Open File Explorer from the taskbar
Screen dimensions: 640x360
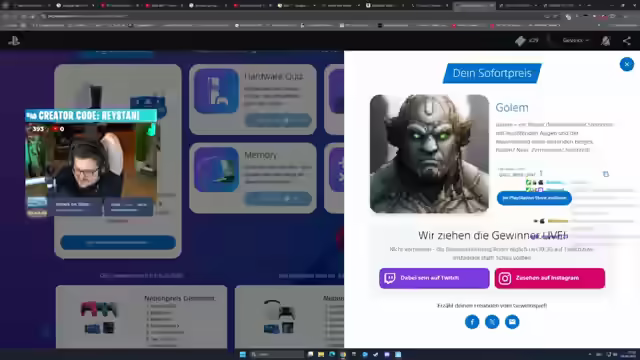(321, 354)
